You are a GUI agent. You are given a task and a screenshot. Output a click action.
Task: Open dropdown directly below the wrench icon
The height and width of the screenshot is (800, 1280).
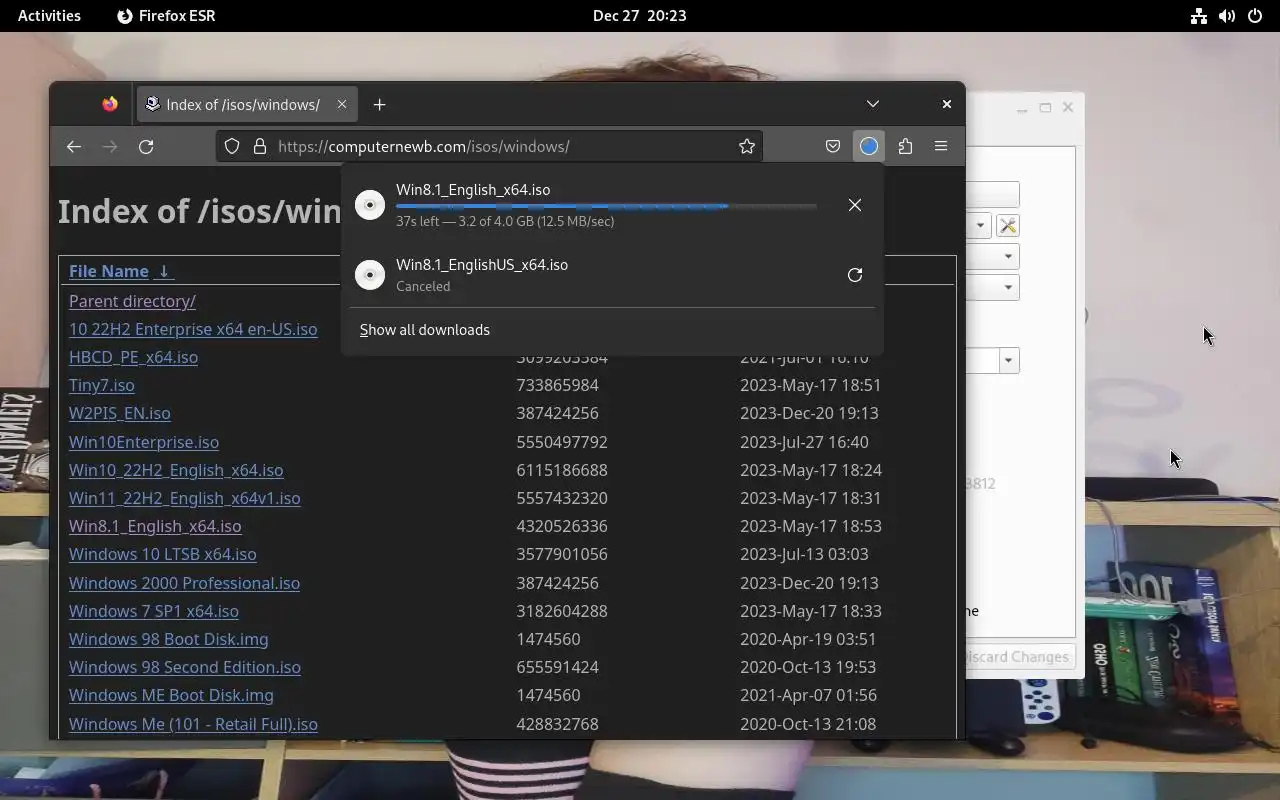pos(993,256)
